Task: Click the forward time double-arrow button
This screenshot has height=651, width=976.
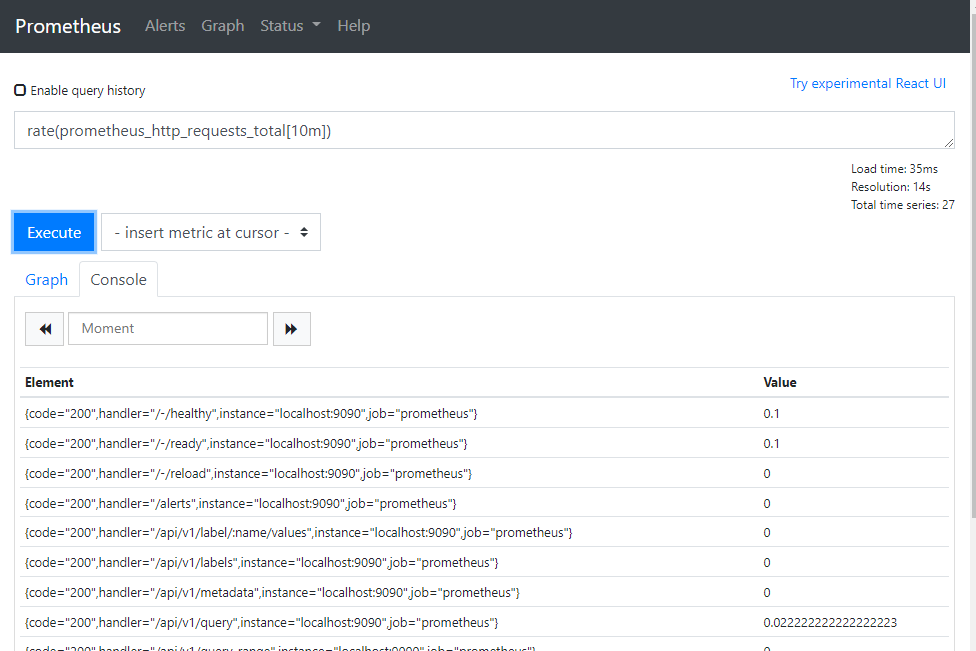Action: click(291, 329)
